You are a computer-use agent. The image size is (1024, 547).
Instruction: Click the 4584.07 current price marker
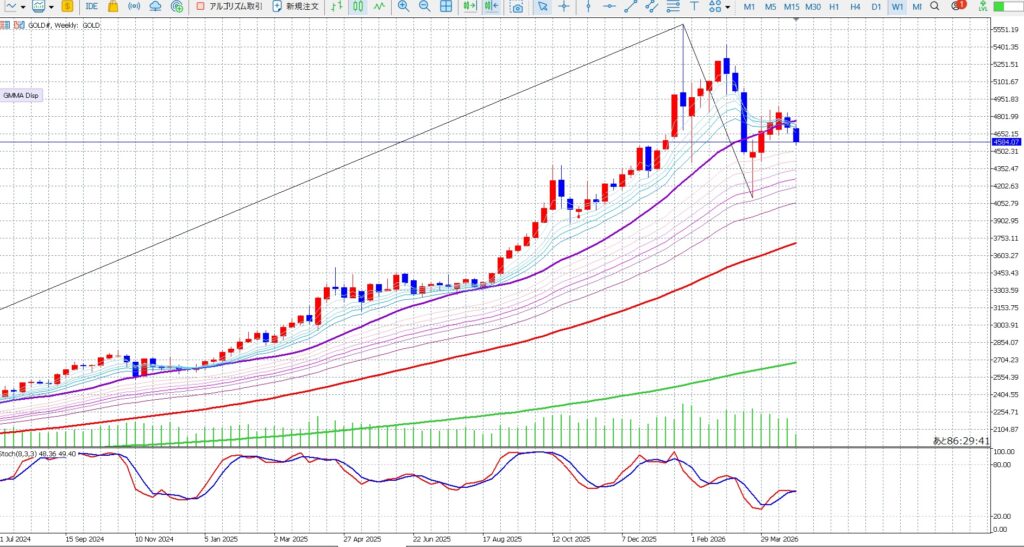point(1005,142)
